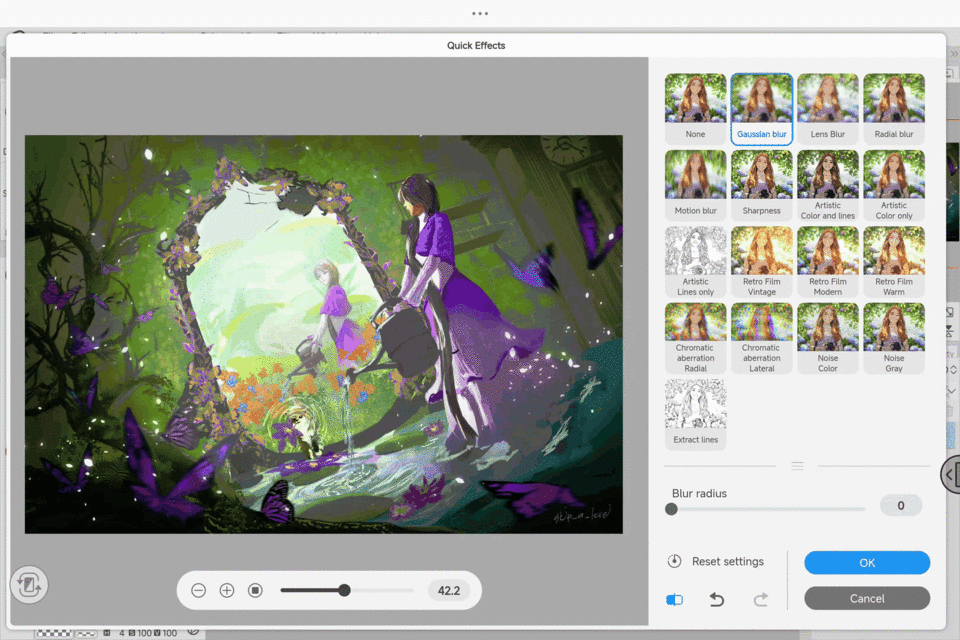Viewport: 960px width, 640px height.
Task: Click the redo arrow icon
Action: (760, 599)
